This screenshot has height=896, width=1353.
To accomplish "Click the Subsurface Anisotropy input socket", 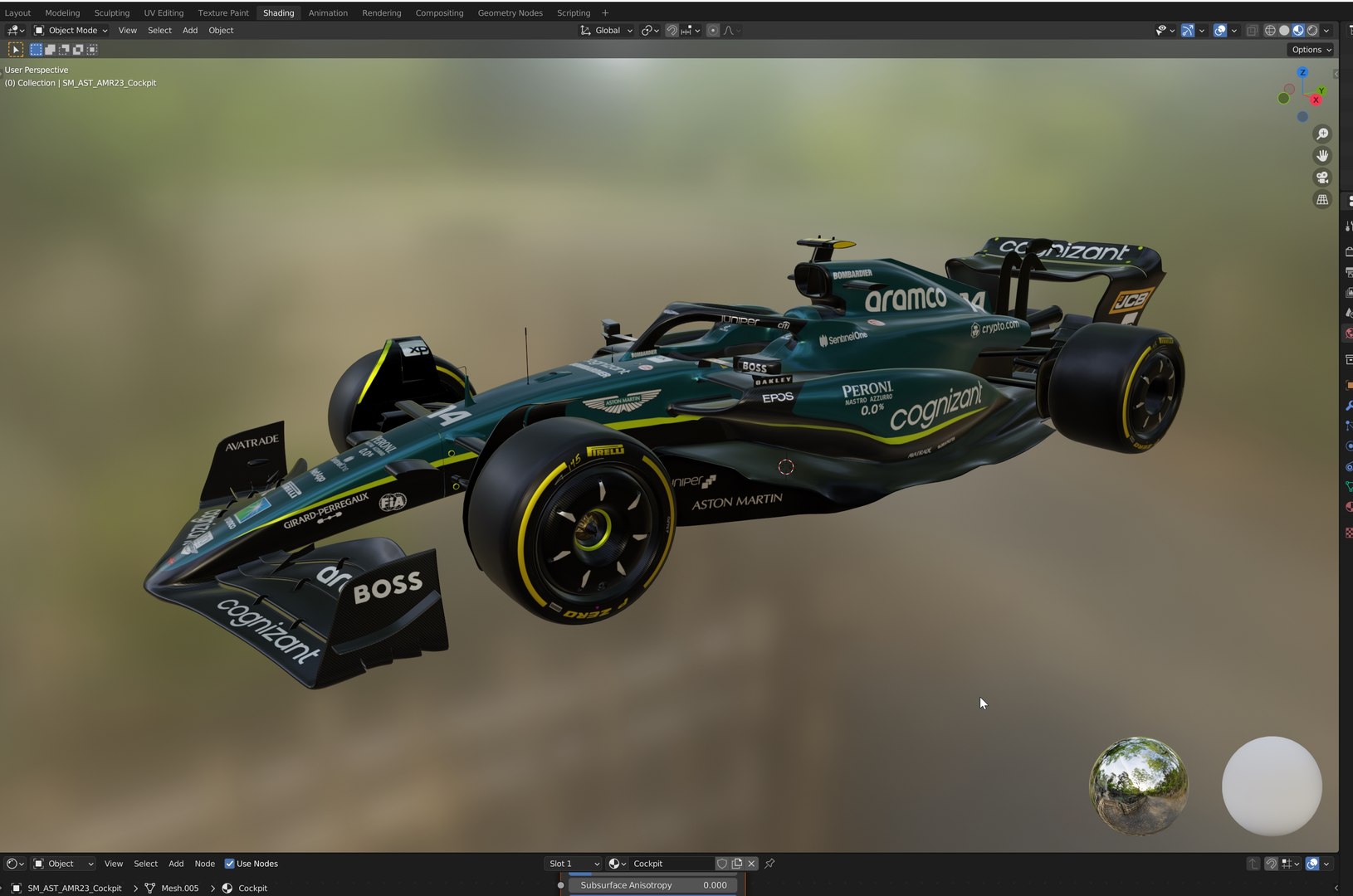I will coord(561,885).
